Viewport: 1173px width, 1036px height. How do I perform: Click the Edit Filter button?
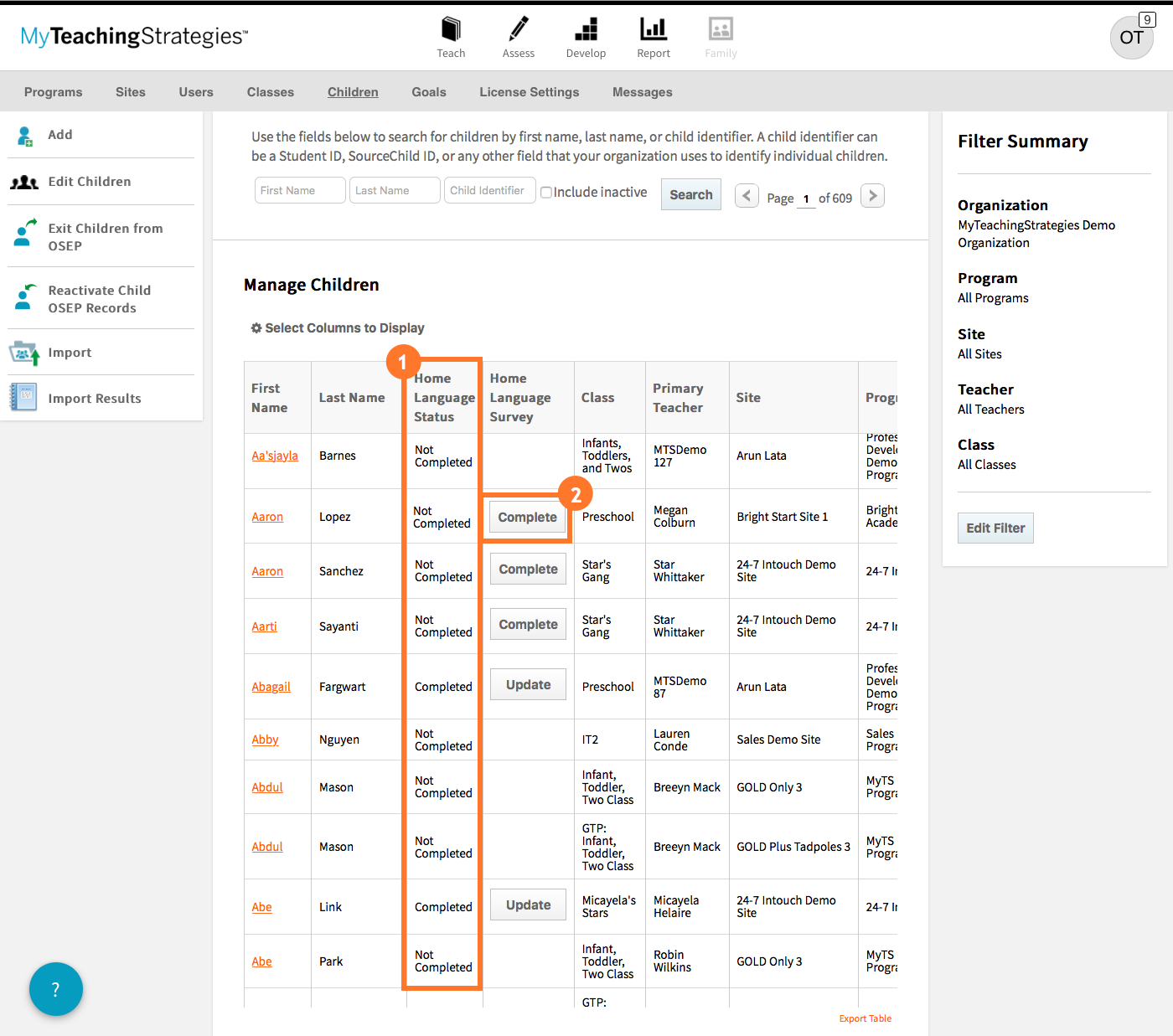pyautogui.click(x=995, y=528)
